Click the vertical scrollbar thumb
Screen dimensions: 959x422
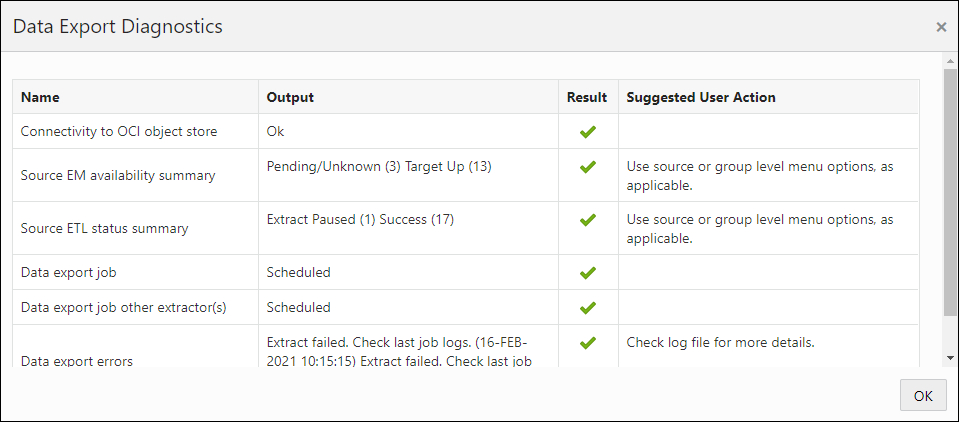[x=950, y=190]
